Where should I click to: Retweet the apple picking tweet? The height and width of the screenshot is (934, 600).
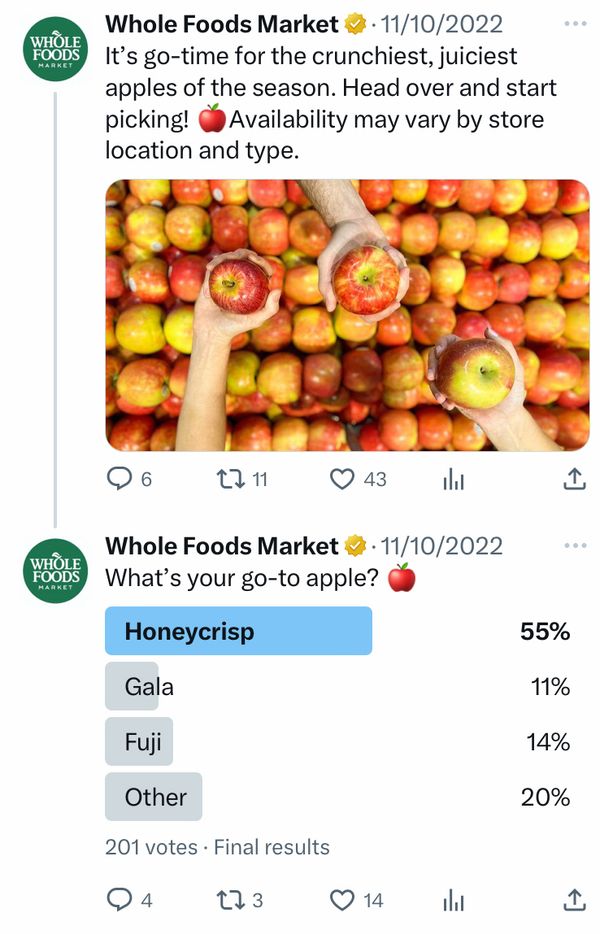pos(231,479)
